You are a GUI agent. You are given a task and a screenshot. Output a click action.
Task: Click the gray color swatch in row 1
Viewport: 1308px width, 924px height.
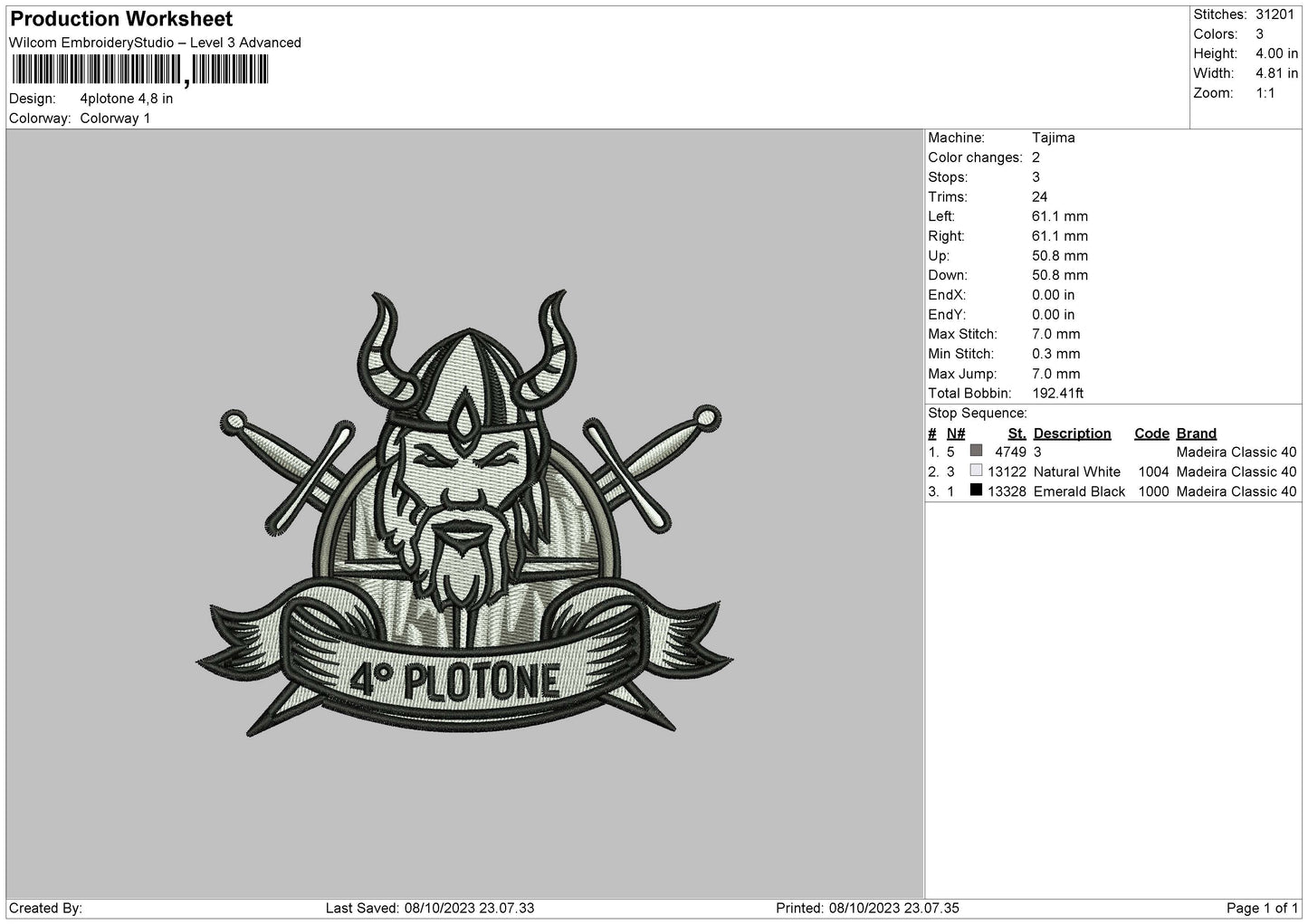[976, 451]
